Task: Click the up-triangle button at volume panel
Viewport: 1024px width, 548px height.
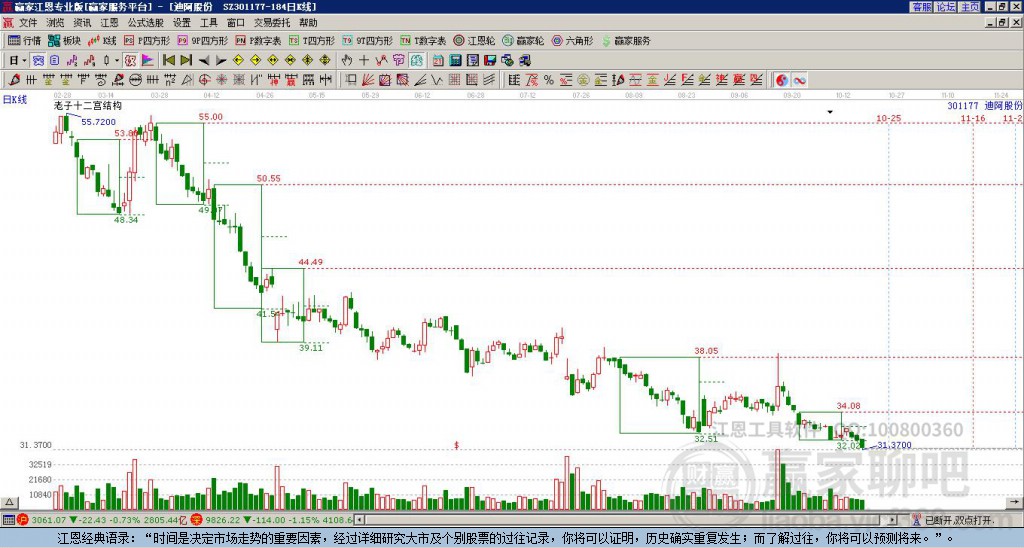Action: 9,502
